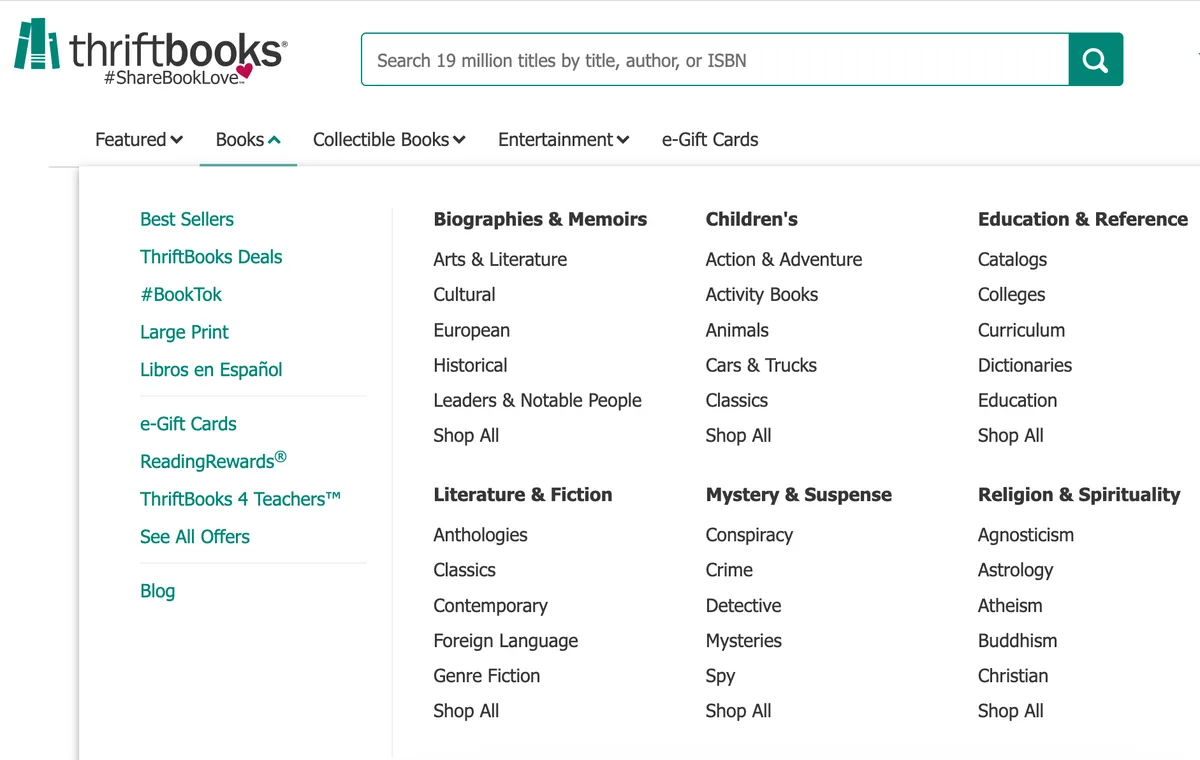Image resolution: width=1200 pixels, height=760 pixels.
Task: Open the Mystery & Suspense heading
Action: coord(798,495)
